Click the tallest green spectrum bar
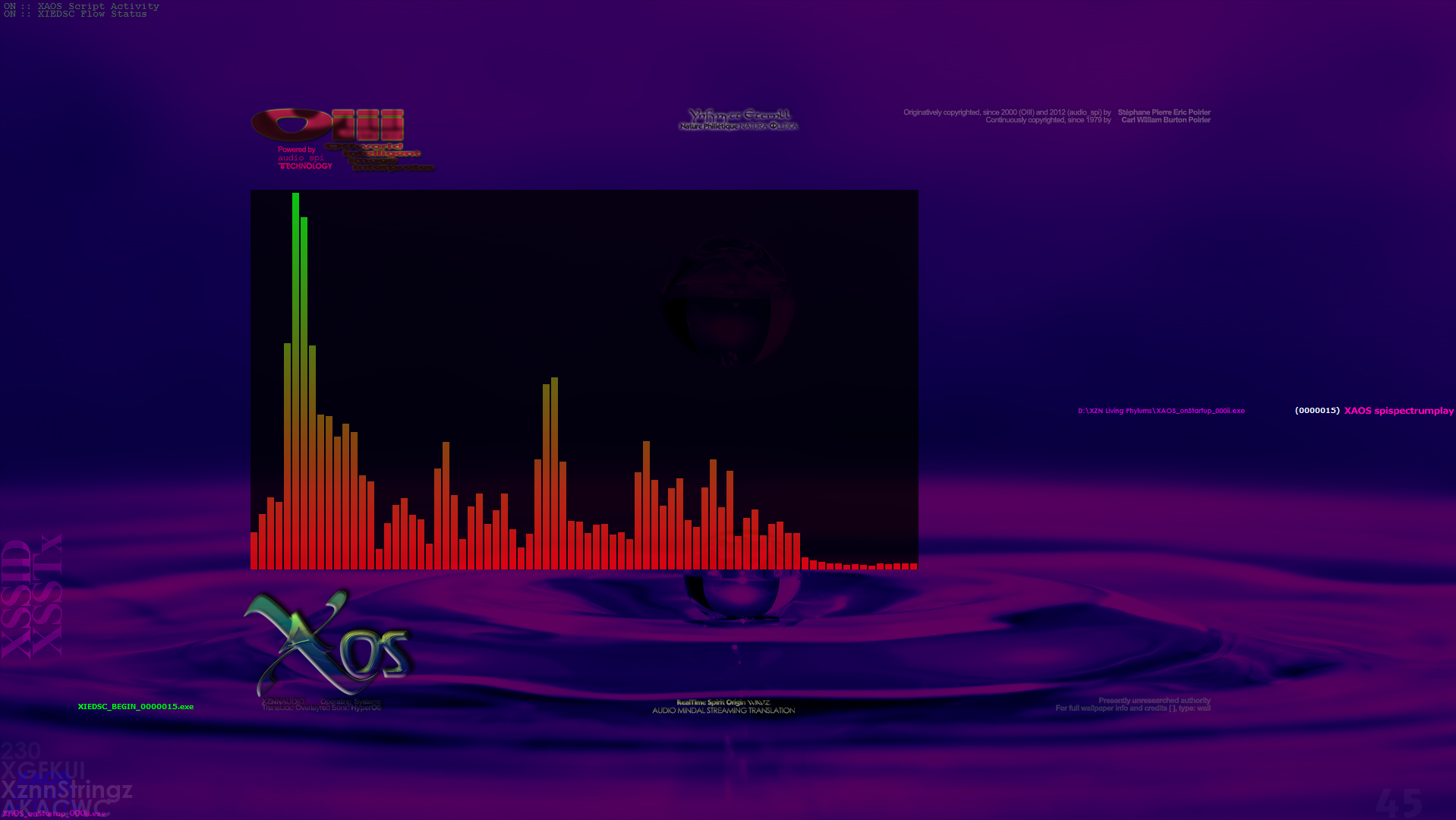Image resolution: width=1456 pixels, height=820 pixels. (295, 380)
